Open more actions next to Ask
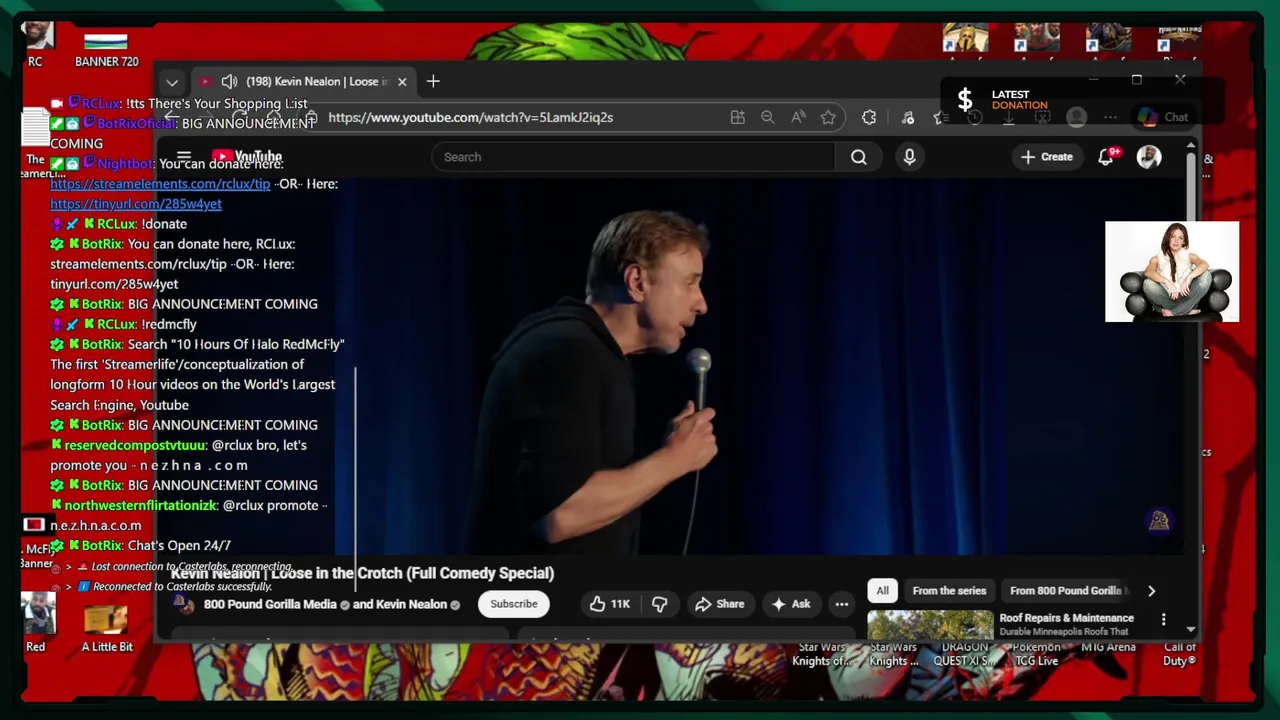The width and height of the screenshot is (1280, 720). tap(842, 604)
